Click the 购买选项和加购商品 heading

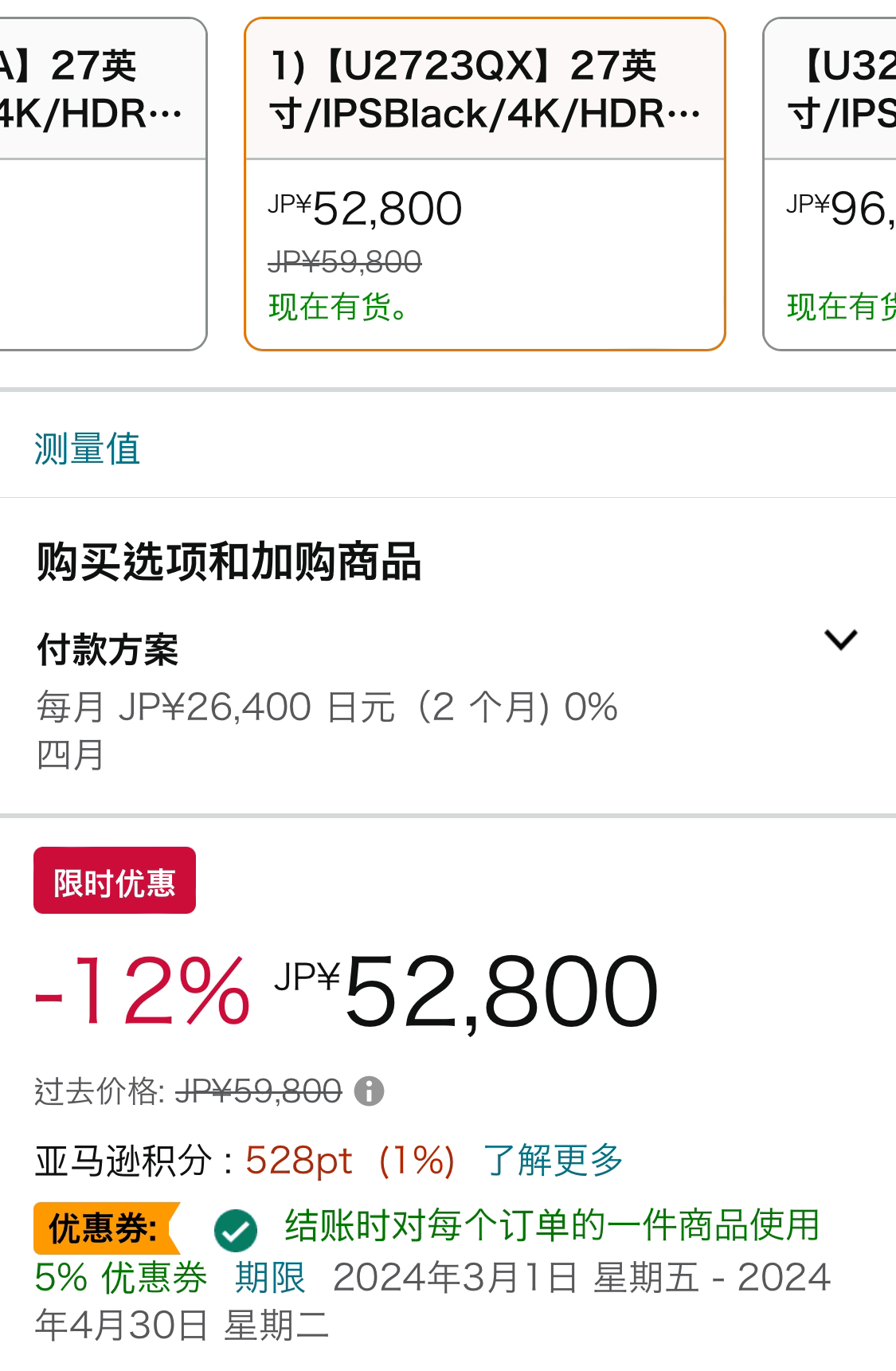(x=229, y=562)
